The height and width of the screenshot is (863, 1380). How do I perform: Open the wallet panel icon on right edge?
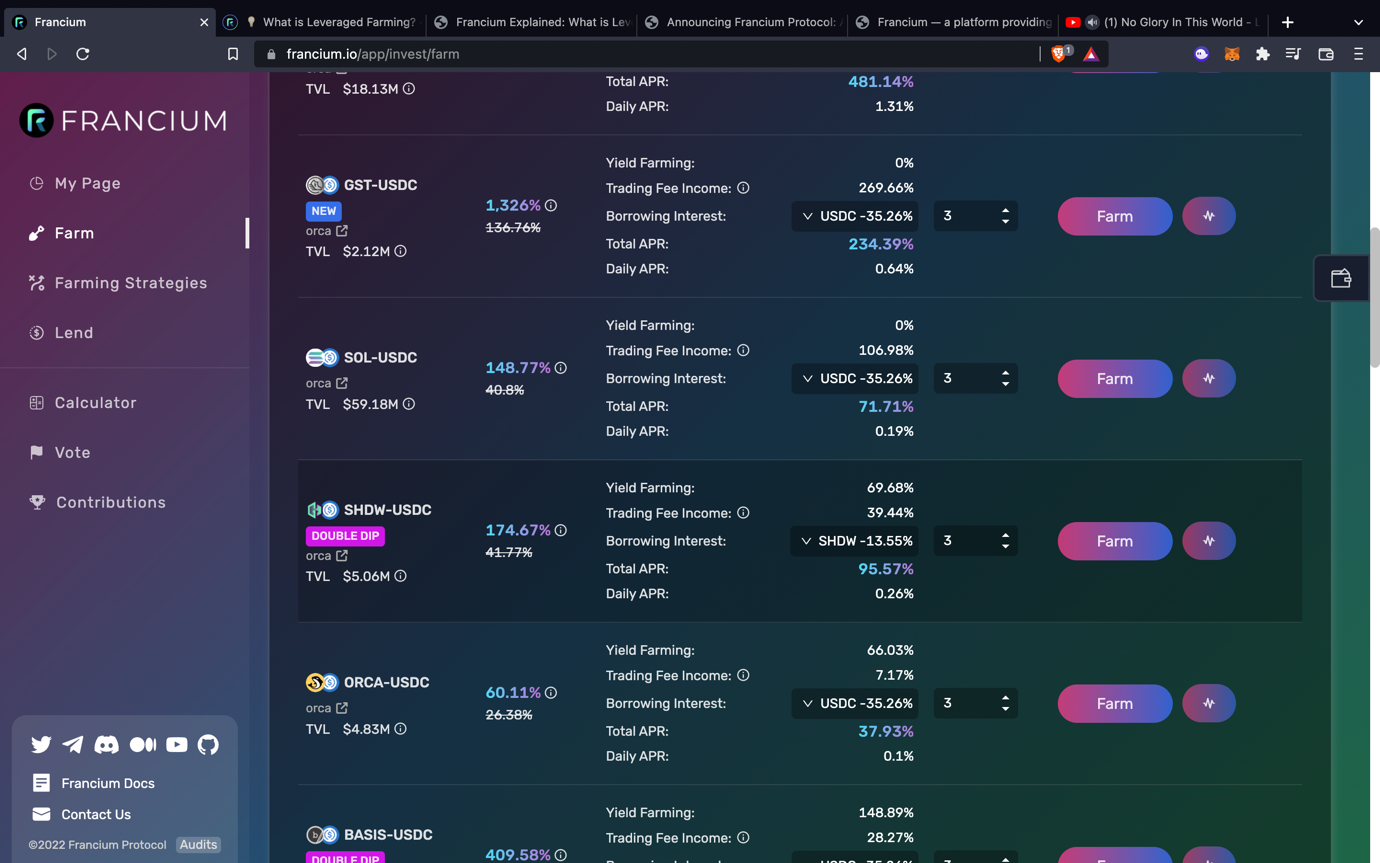[1341, 278]
